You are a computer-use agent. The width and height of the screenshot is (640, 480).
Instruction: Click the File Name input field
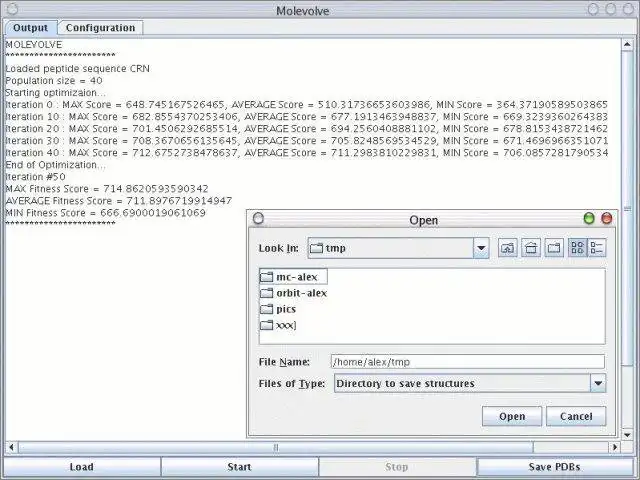point(468,362)
